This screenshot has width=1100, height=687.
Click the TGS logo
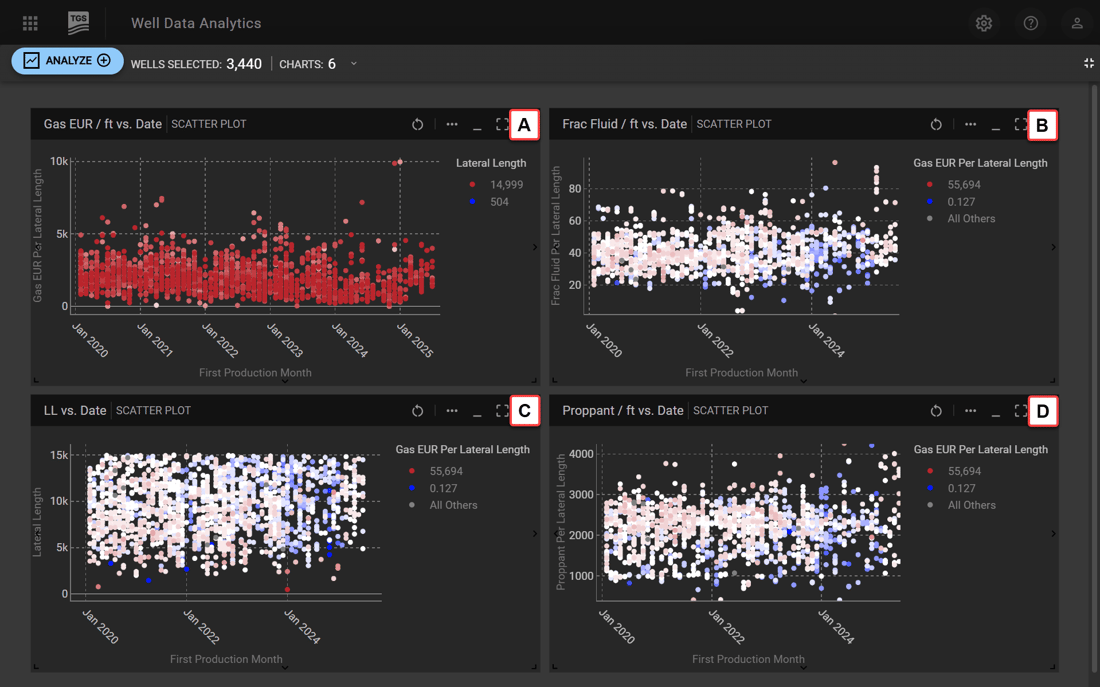coord(78,22)
